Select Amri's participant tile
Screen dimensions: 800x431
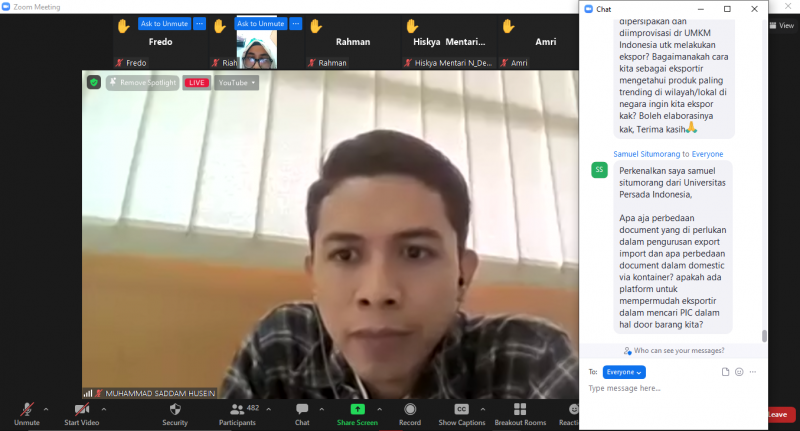tap(538, 42)
